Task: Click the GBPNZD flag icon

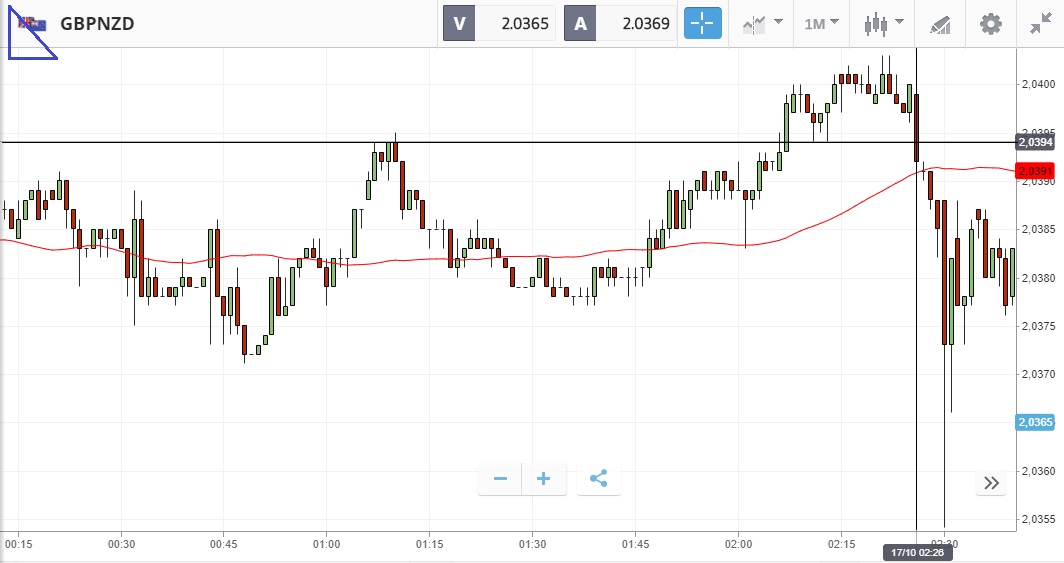Action: (32, 24)
